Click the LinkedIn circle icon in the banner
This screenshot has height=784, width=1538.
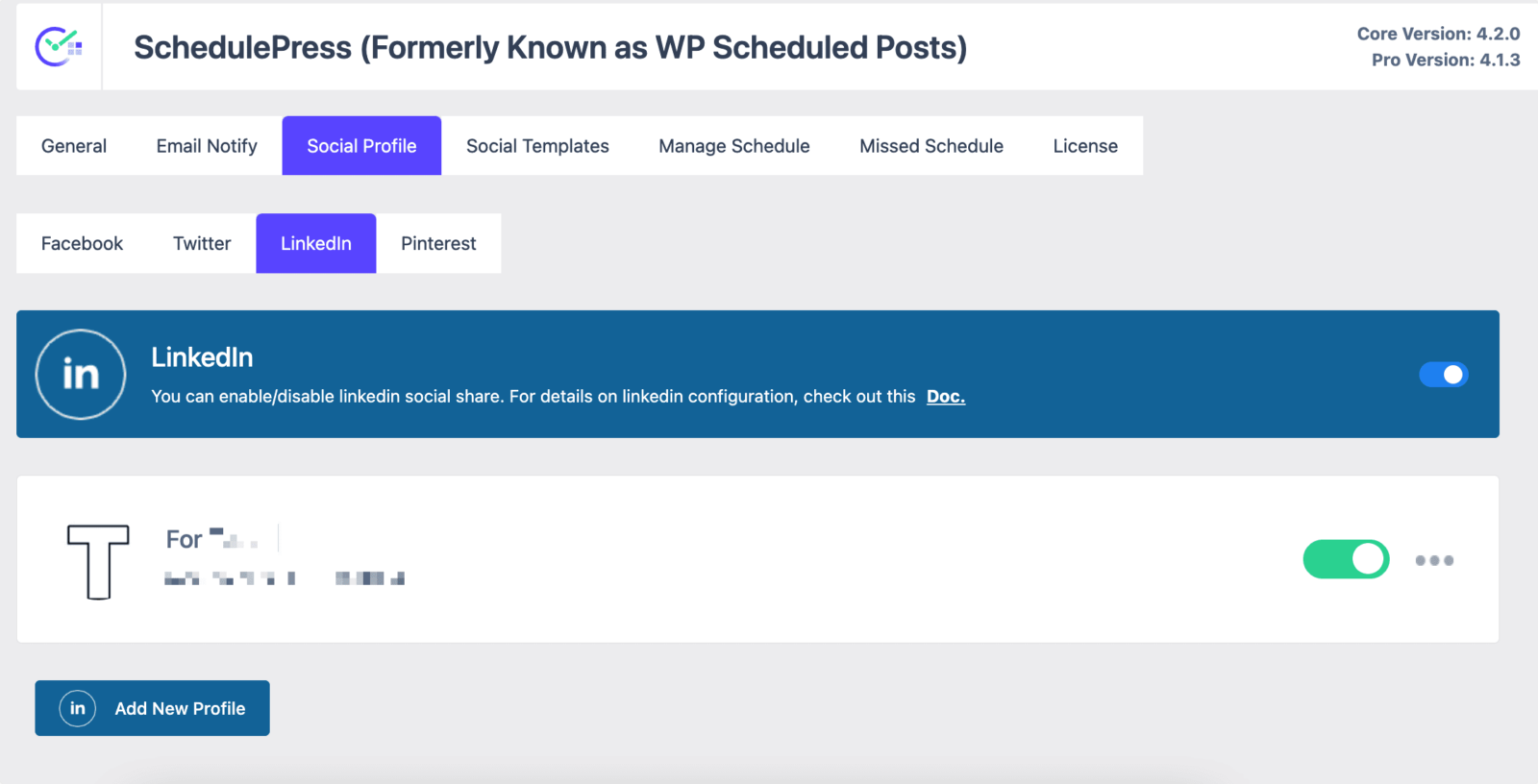(80, 375)
